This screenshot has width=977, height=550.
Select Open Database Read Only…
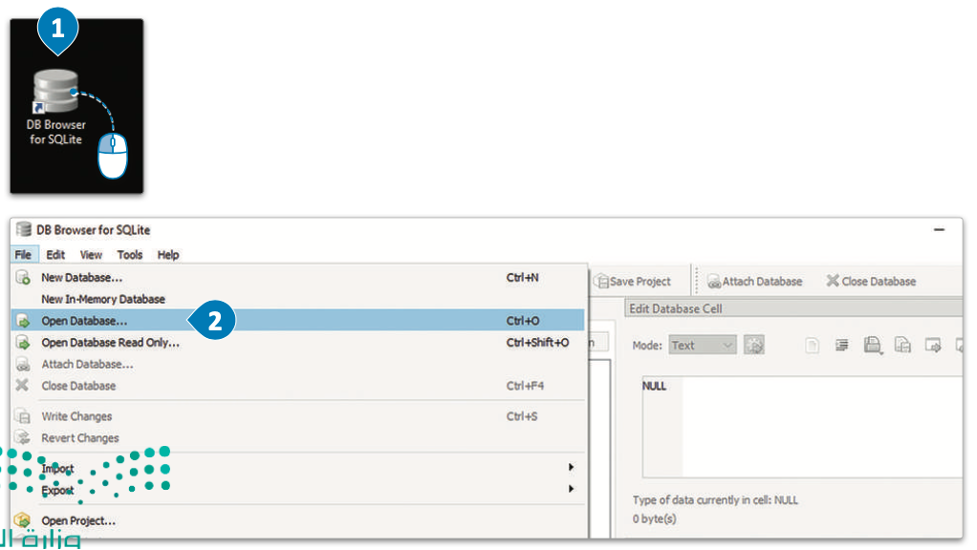pyautogui.click(x=298, y=343)
